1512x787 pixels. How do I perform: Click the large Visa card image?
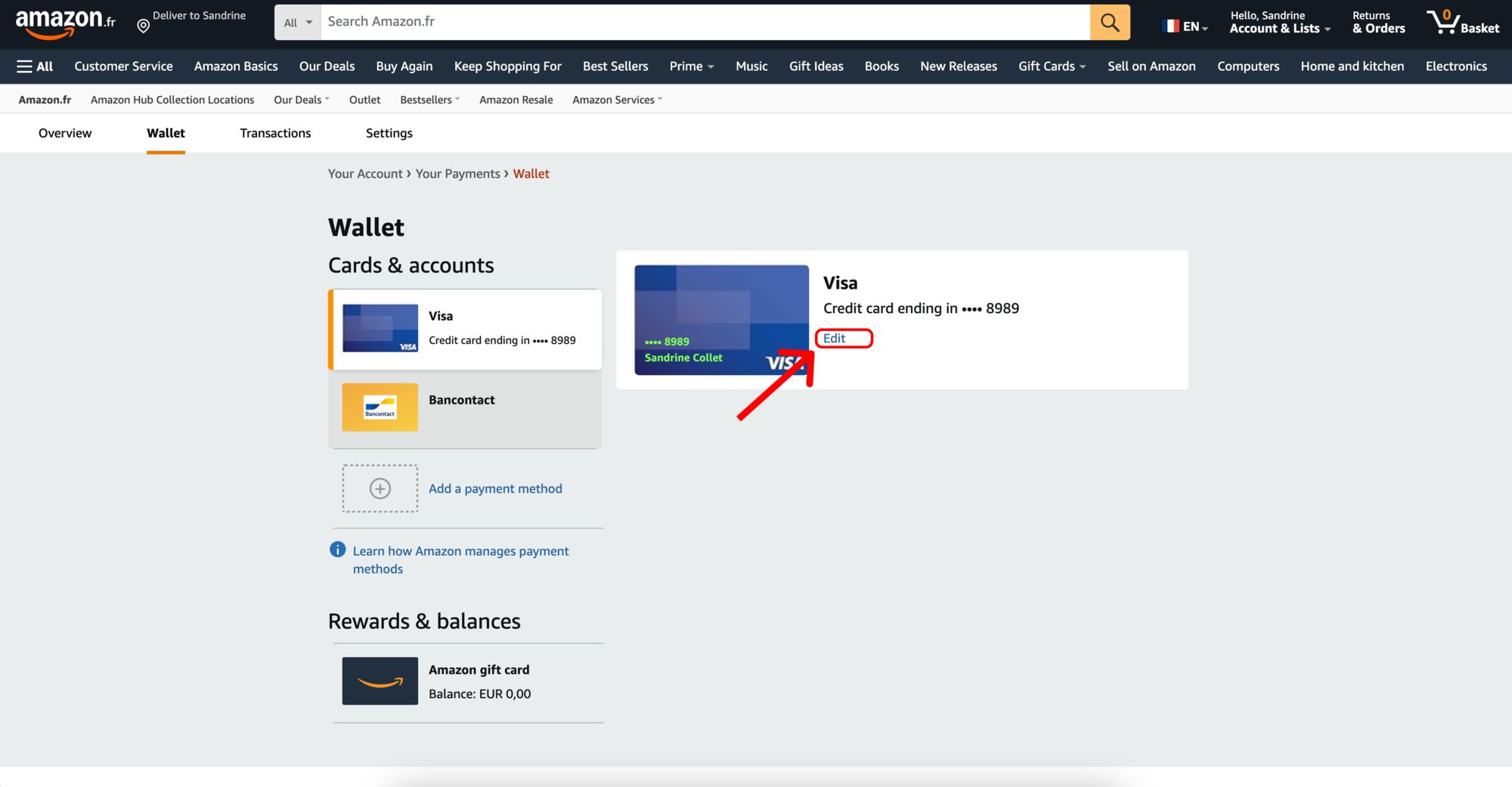point(721,320)
